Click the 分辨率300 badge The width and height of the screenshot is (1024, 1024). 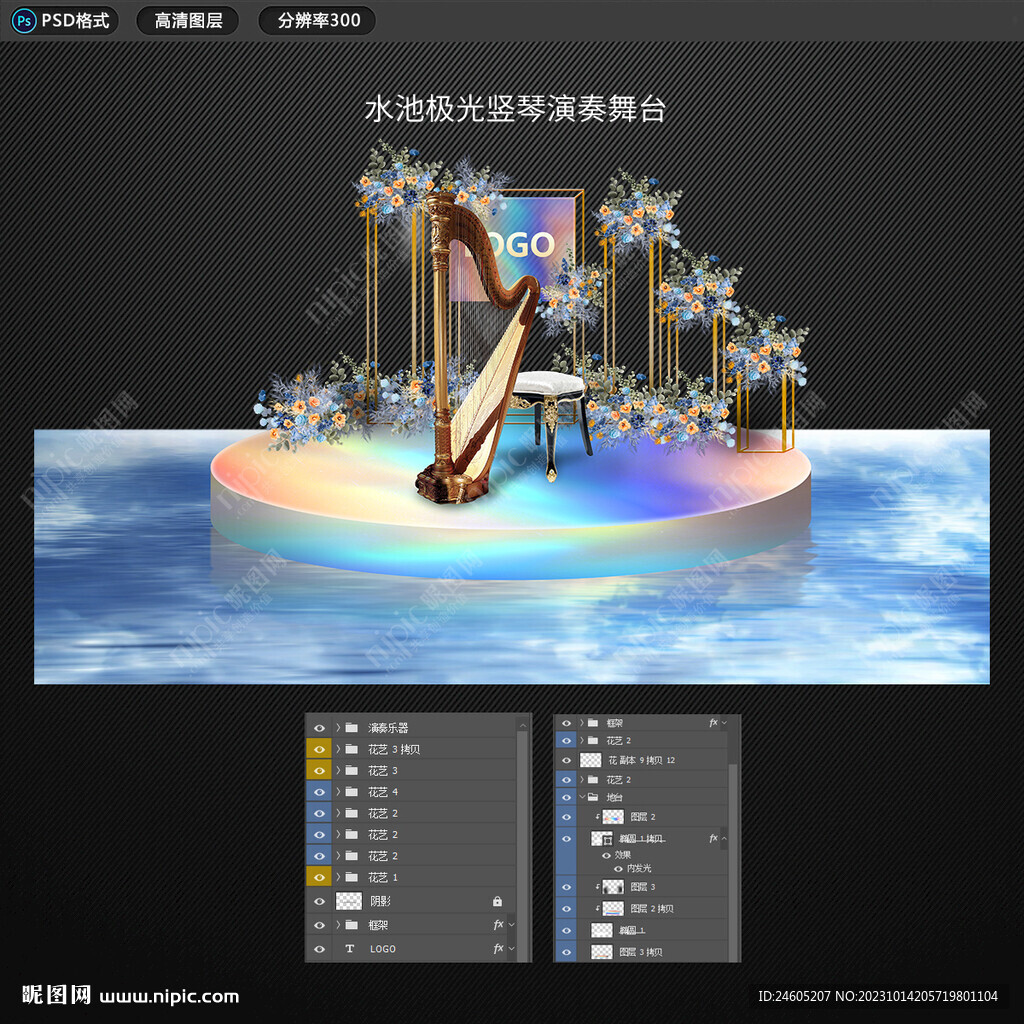(x=317, y=21)
